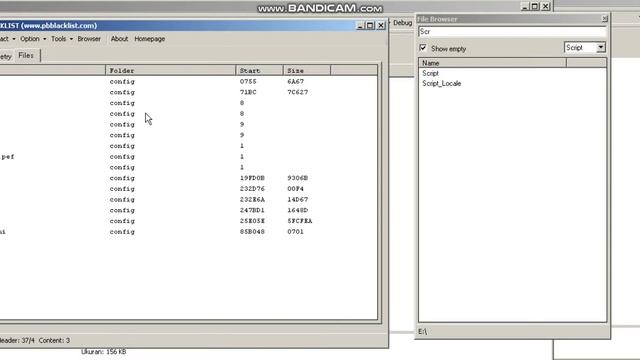Click Size cell 6A67
The height and width of the screenshot is (360, 640).
(x=296, y=82)
